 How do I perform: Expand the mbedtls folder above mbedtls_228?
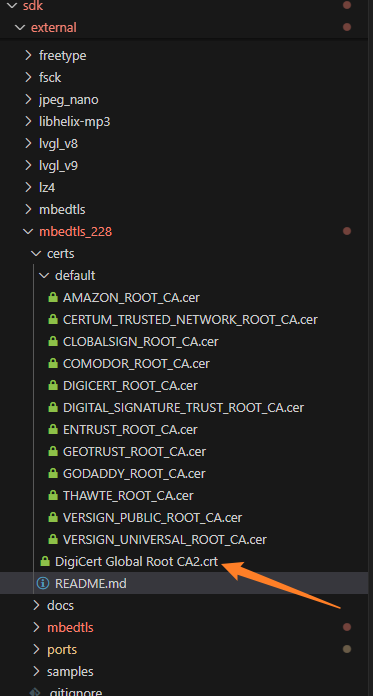point(28,210)
